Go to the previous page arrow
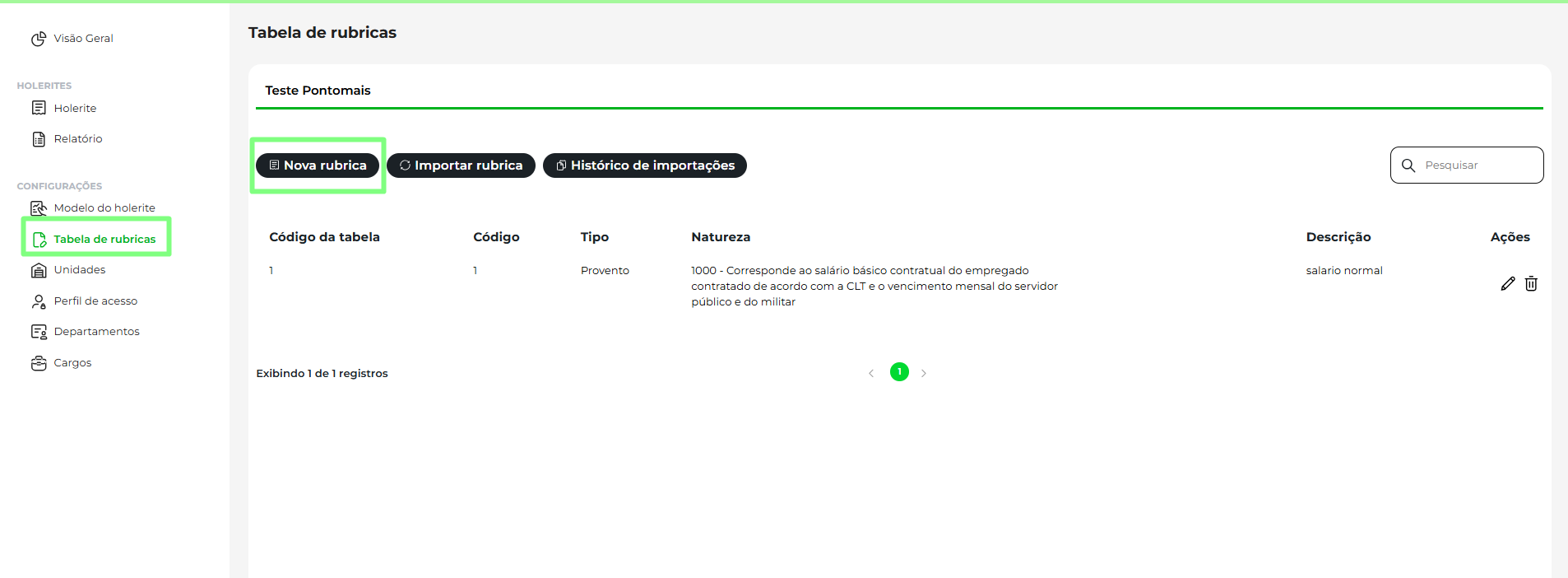 [x=871, y=373]
